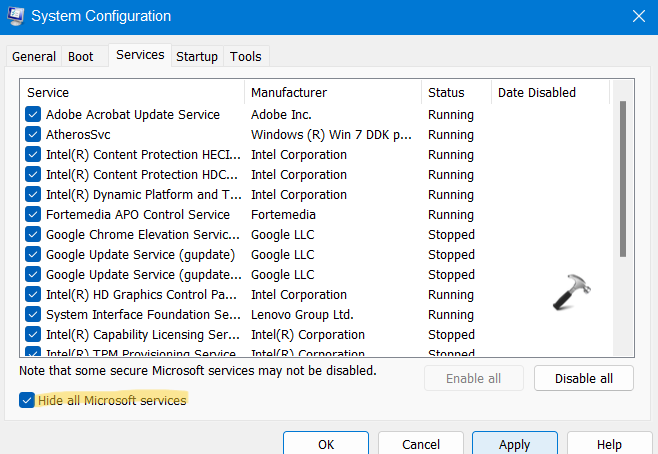
Task: Toggle System Interface Foundation Service checkbox
Action: 33,315
